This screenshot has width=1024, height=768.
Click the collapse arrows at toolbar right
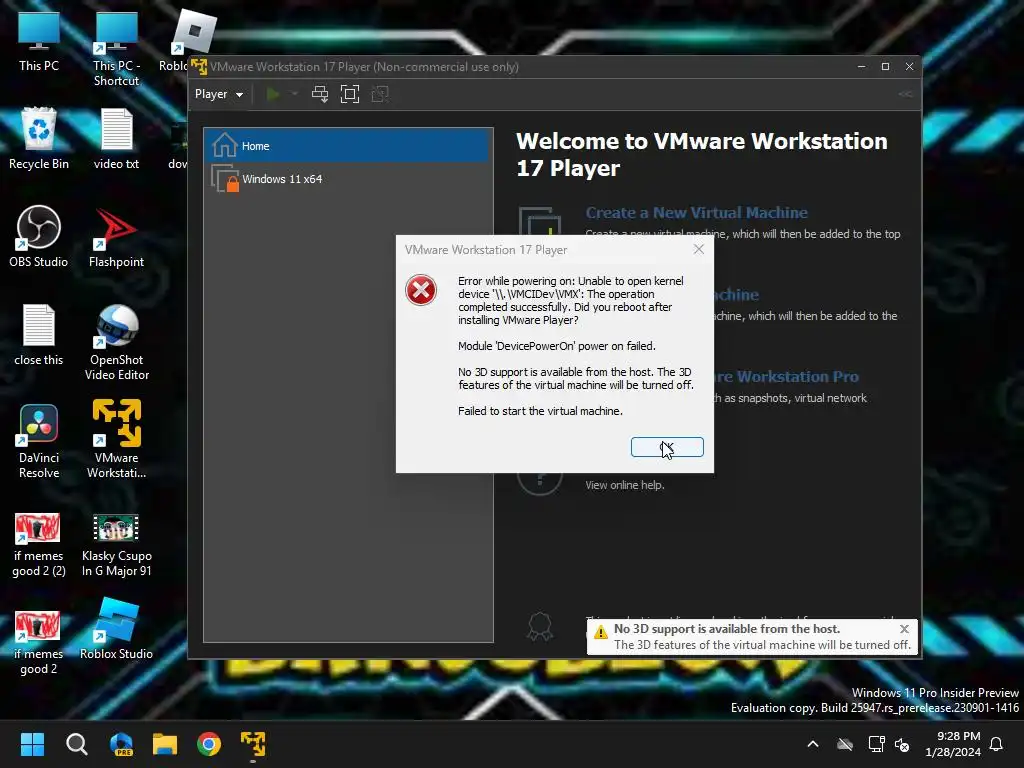coord(905,94)
